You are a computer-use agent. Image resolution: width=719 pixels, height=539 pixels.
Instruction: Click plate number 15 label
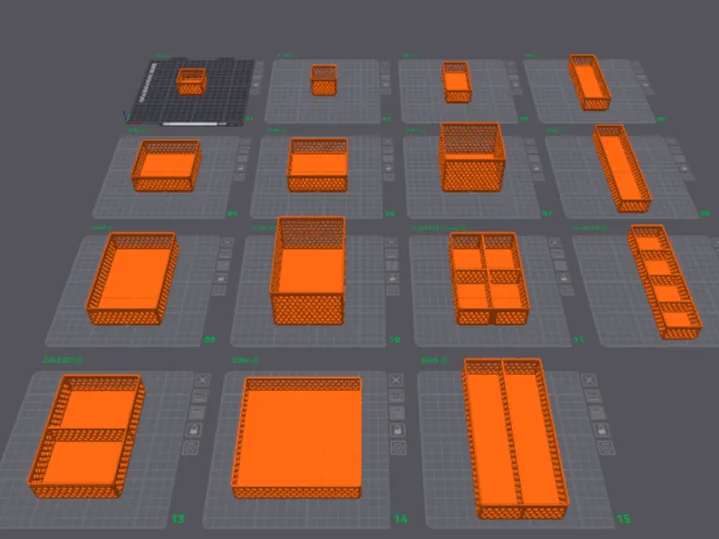[x=624, y=519]
